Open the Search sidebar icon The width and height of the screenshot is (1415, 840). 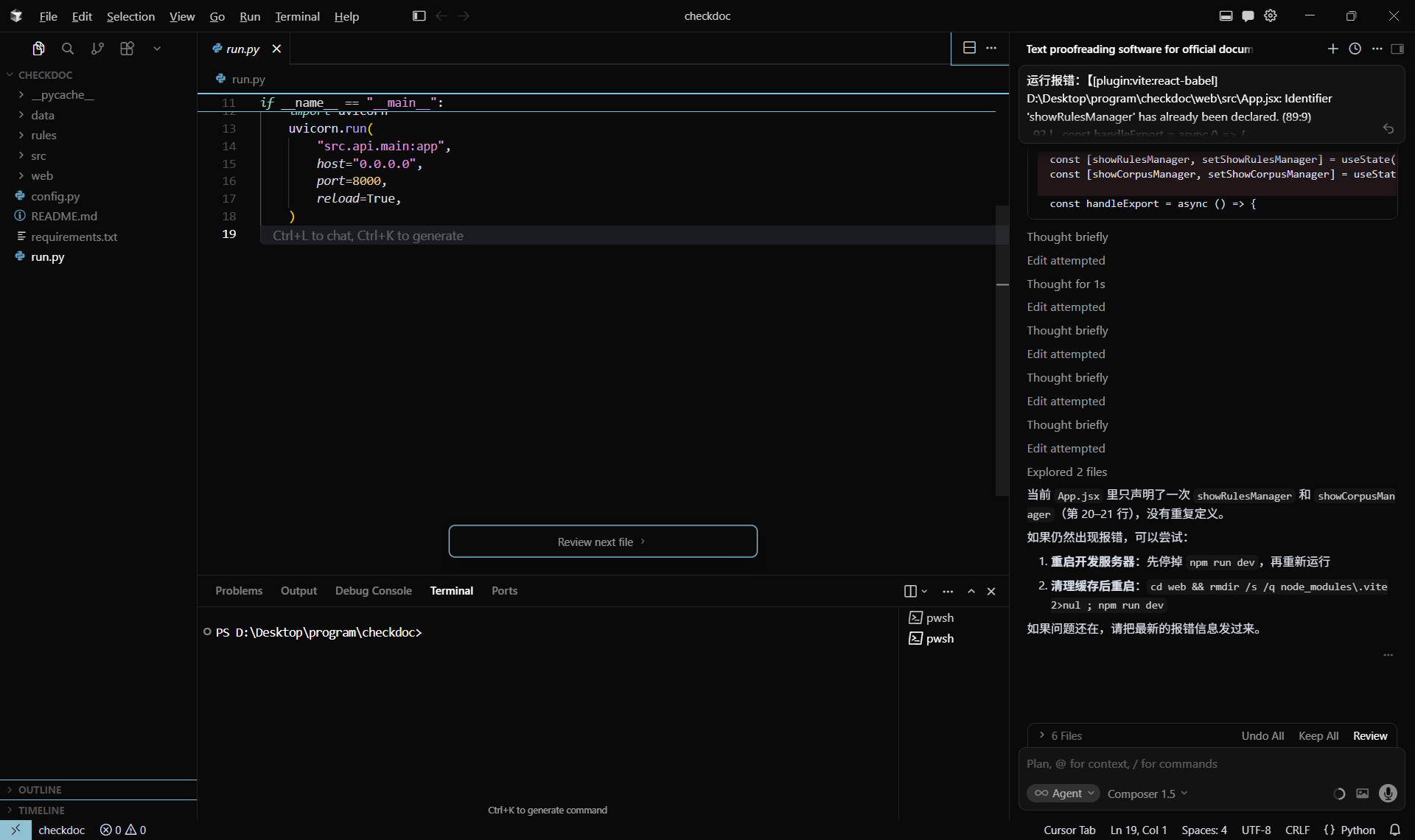pyautogui.click(x=68, y=49)
